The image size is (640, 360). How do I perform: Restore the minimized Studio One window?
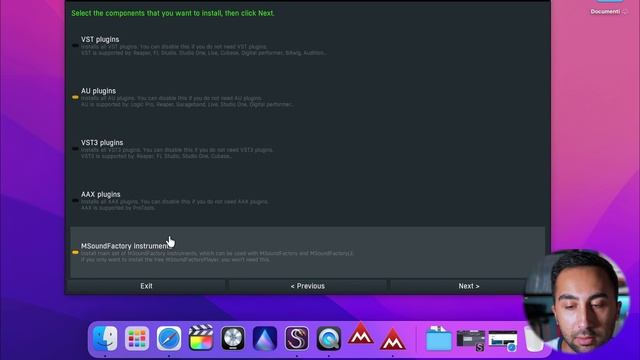tap(471, 340)
